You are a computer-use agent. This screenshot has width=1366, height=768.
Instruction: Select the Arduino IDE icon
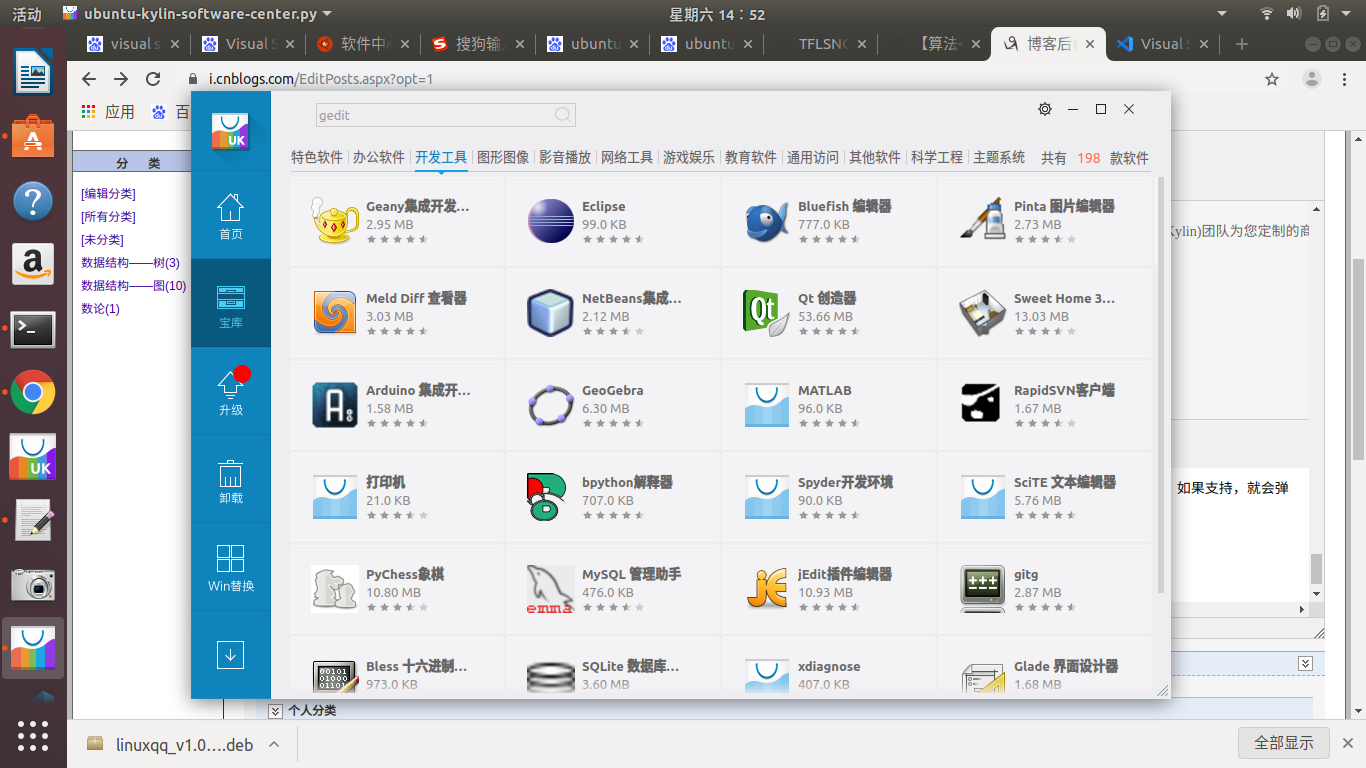(x=334, y=404)
